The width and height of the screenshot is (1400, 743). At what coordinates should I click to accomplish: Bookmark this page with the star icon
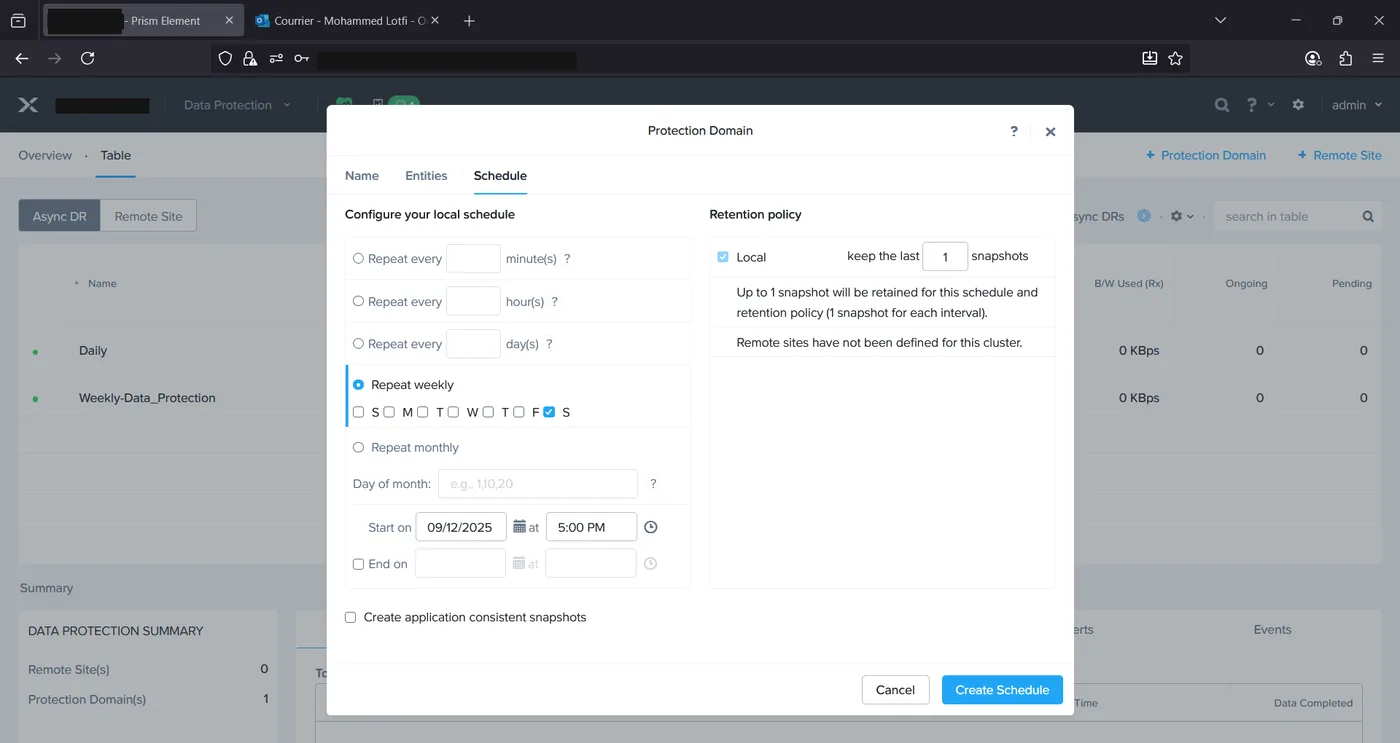point(1176,59)
